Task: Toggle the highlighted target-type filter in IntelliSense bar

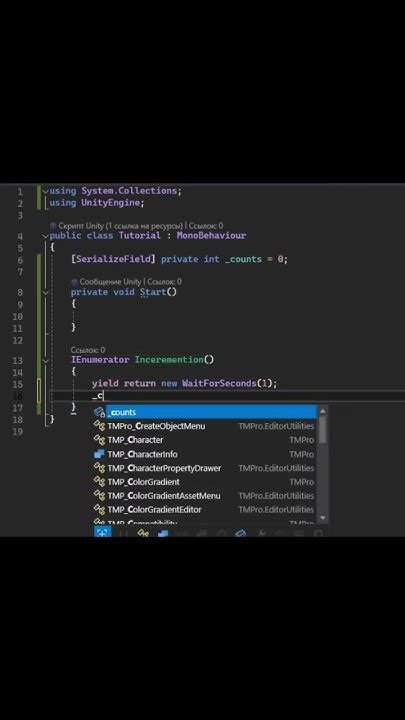Action: coord(102,532)
